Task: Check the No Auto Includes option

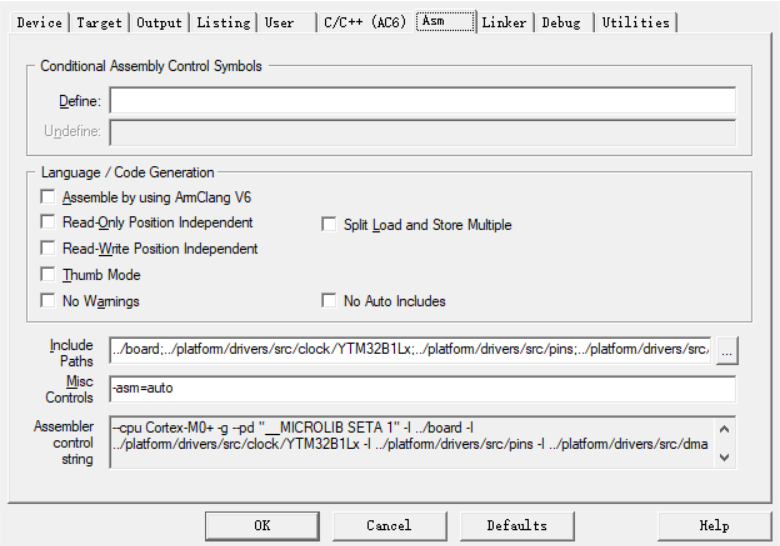Action: pyautogui.click(x=328, y=301)
